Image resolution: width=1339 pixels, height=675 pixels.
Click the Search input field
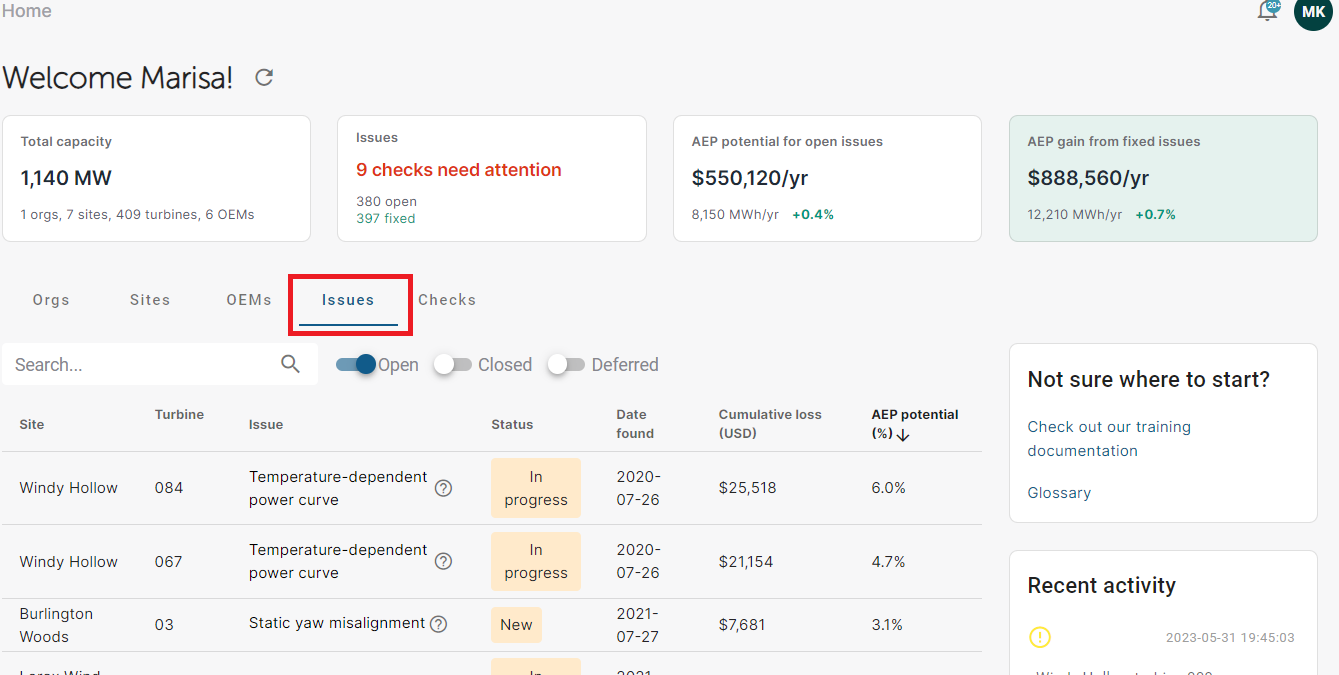[x=160, y=364]
